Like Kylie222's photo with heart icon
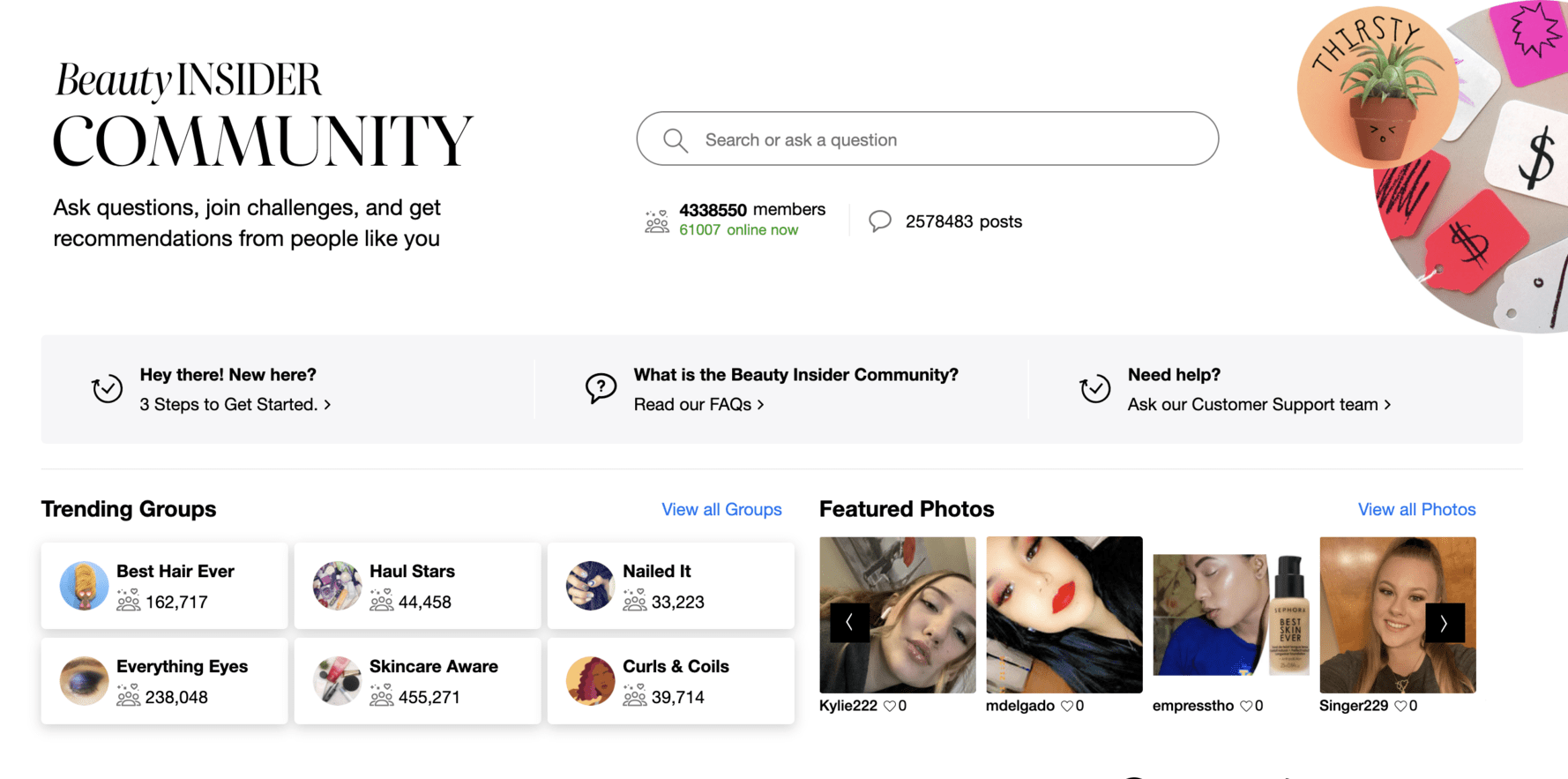1568x779 pixels. (889, 706)
